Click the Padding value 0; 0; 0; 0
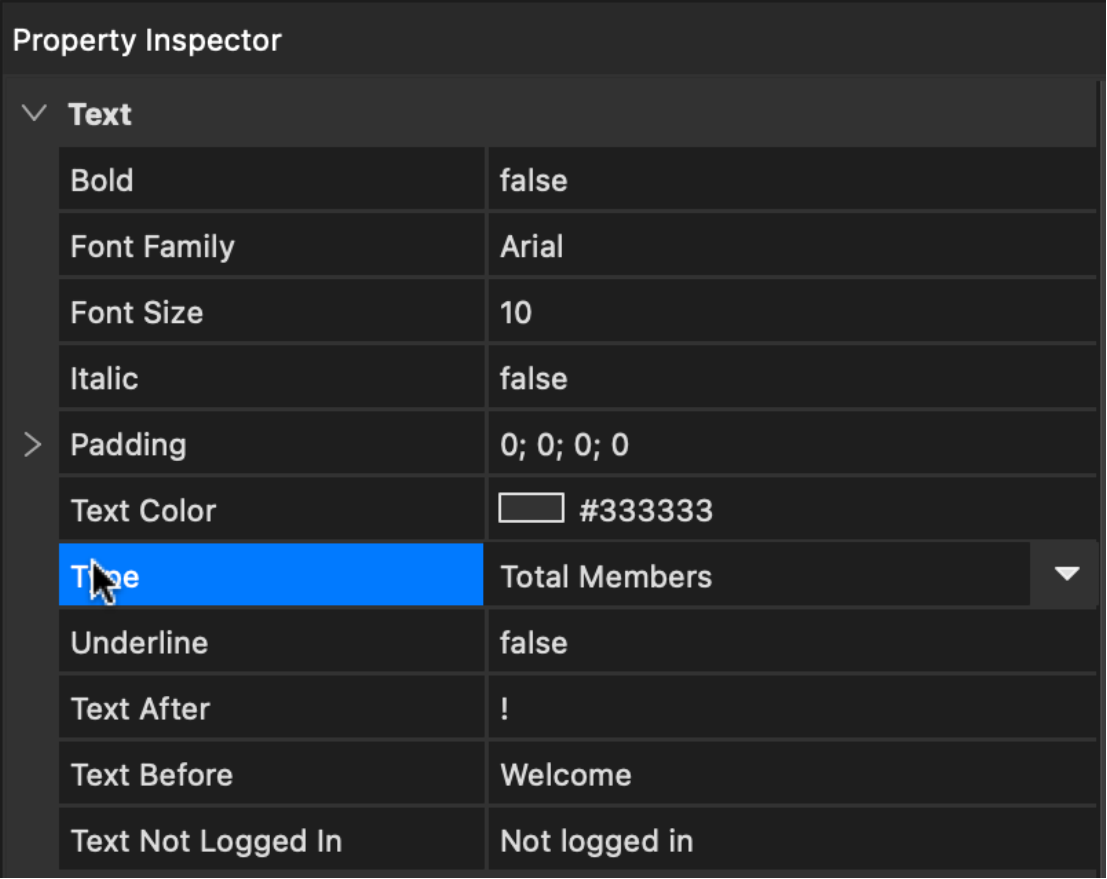This screenshot has height=879, width=1107. coord(564,445)
